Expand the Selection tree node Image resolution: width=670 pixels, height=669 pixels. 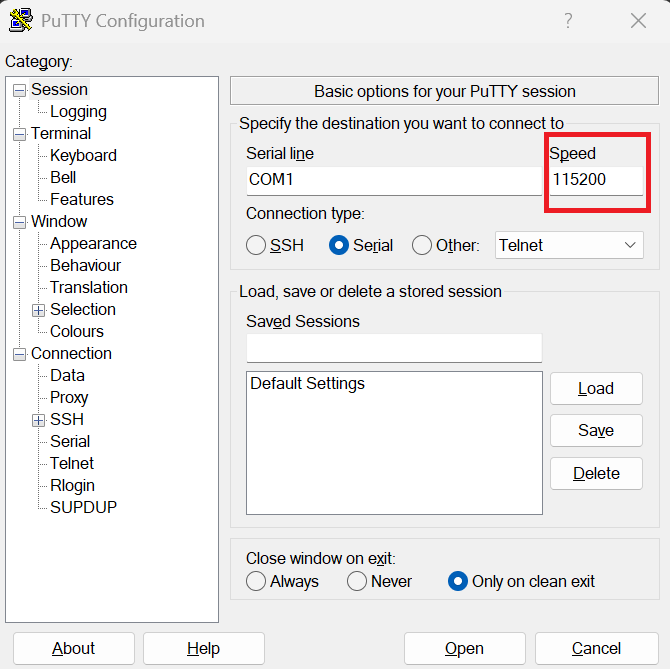39,310
